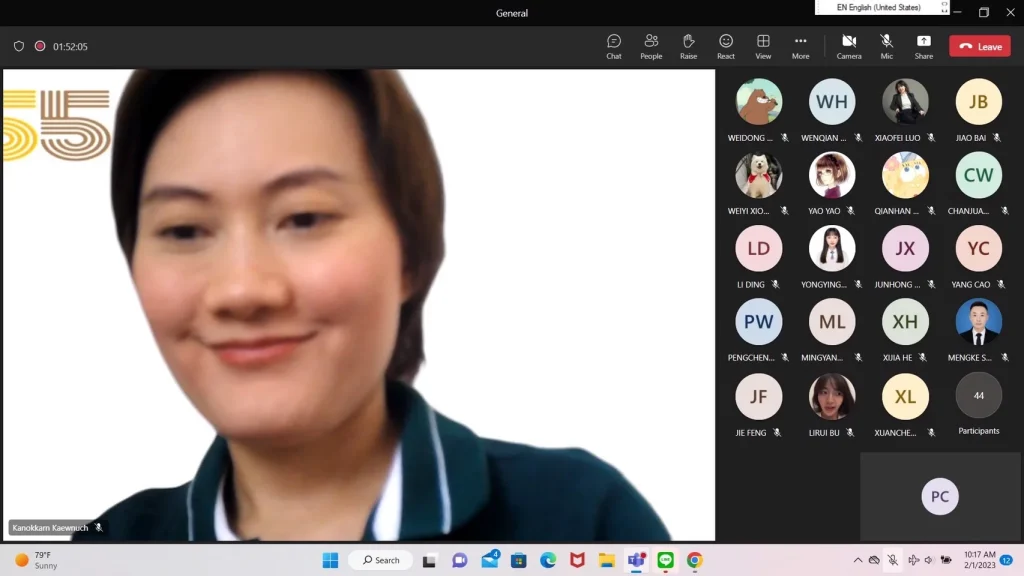Click the taskbar Search box
Image resolution: width=1024 pixels, height=576 pixels.
tap(381, 560)
